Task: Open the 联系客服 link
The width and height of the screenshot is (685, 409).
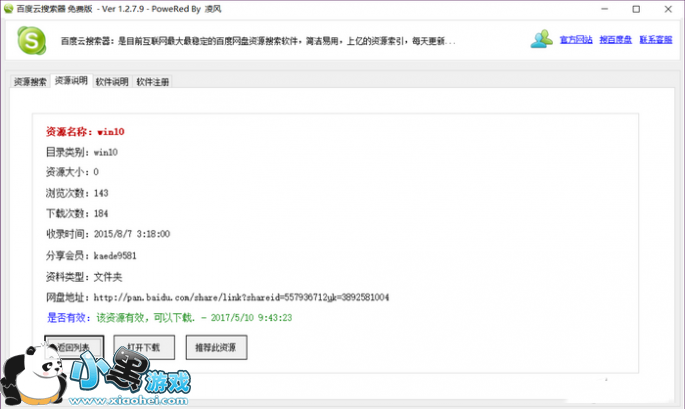Action: [656, 40]
